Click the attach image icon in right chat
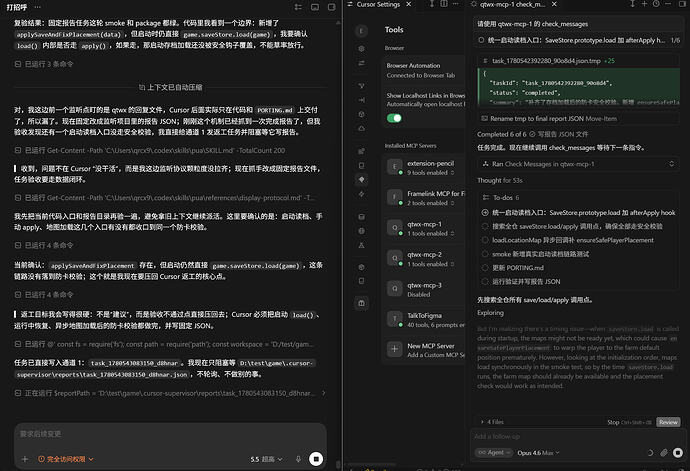Image resolution: width=690 pixels, height=471 pixels. (x=664, y=453)
